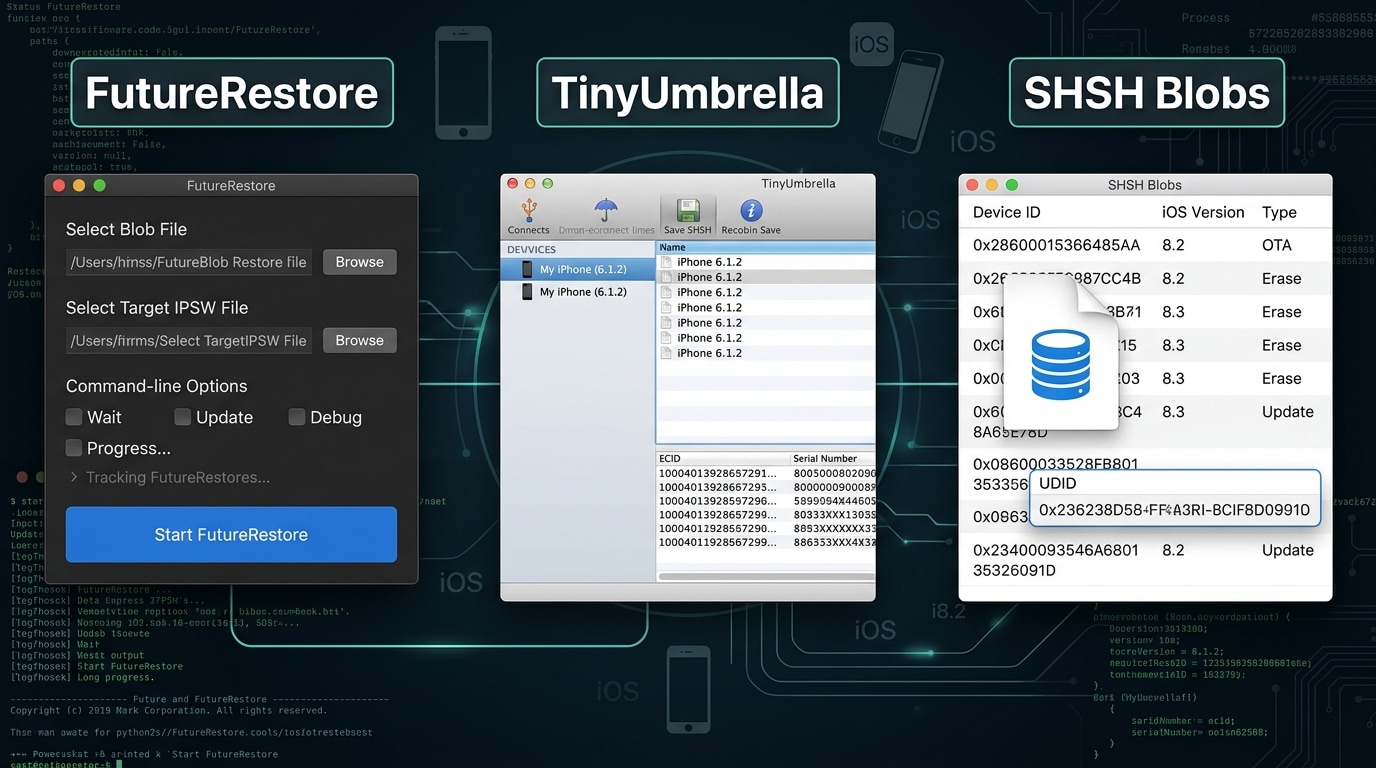
Task: Click the blue umbrella toolbar icon
Action: 606,209
